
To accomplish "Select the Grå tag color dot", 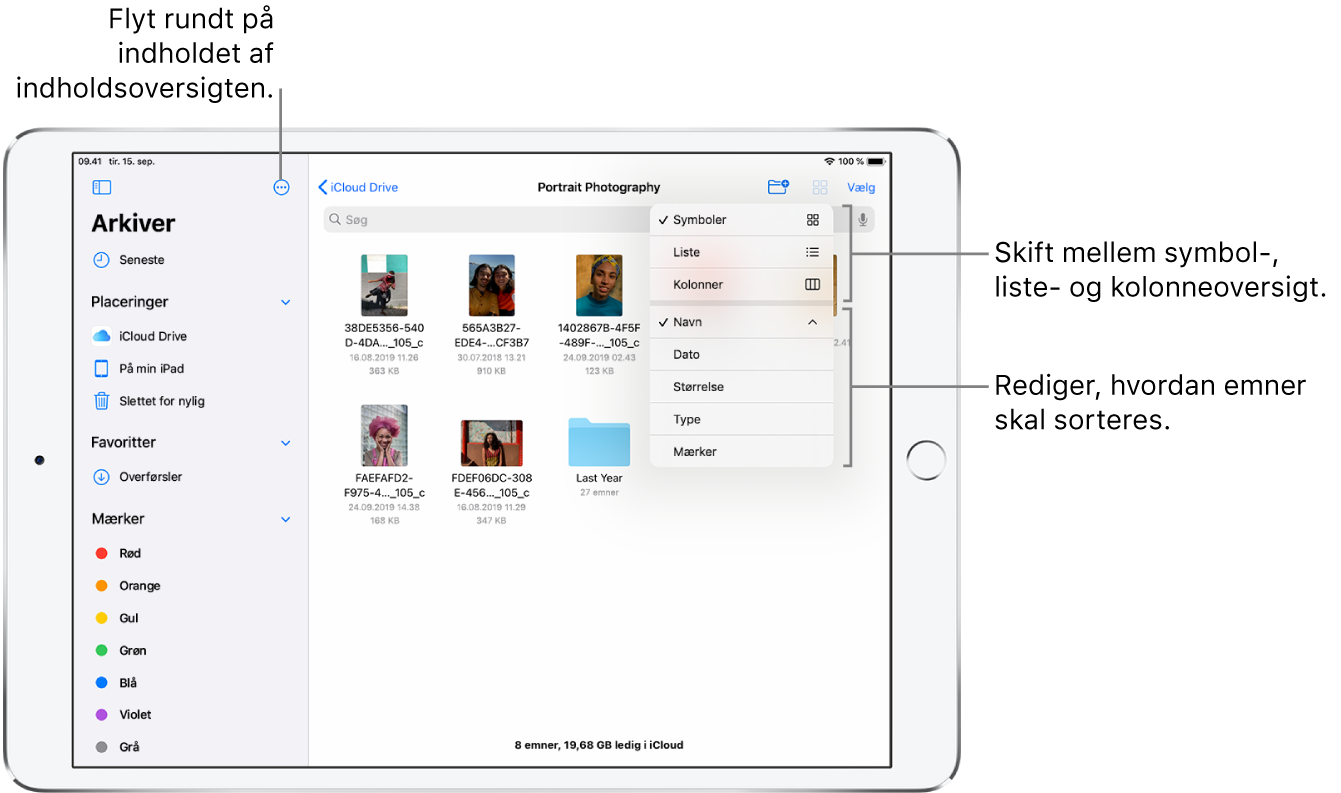I will point(101,747).
